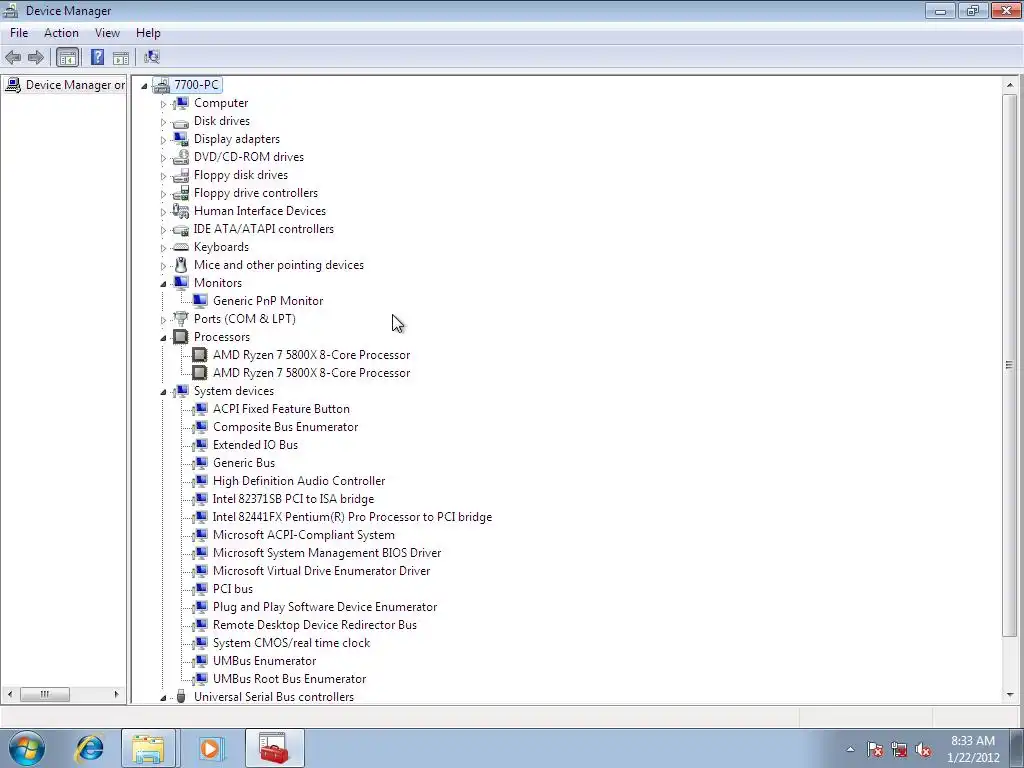This screenshot has width=1024, height=768.
Task: Open the File menu
Action: click(19, 33)
